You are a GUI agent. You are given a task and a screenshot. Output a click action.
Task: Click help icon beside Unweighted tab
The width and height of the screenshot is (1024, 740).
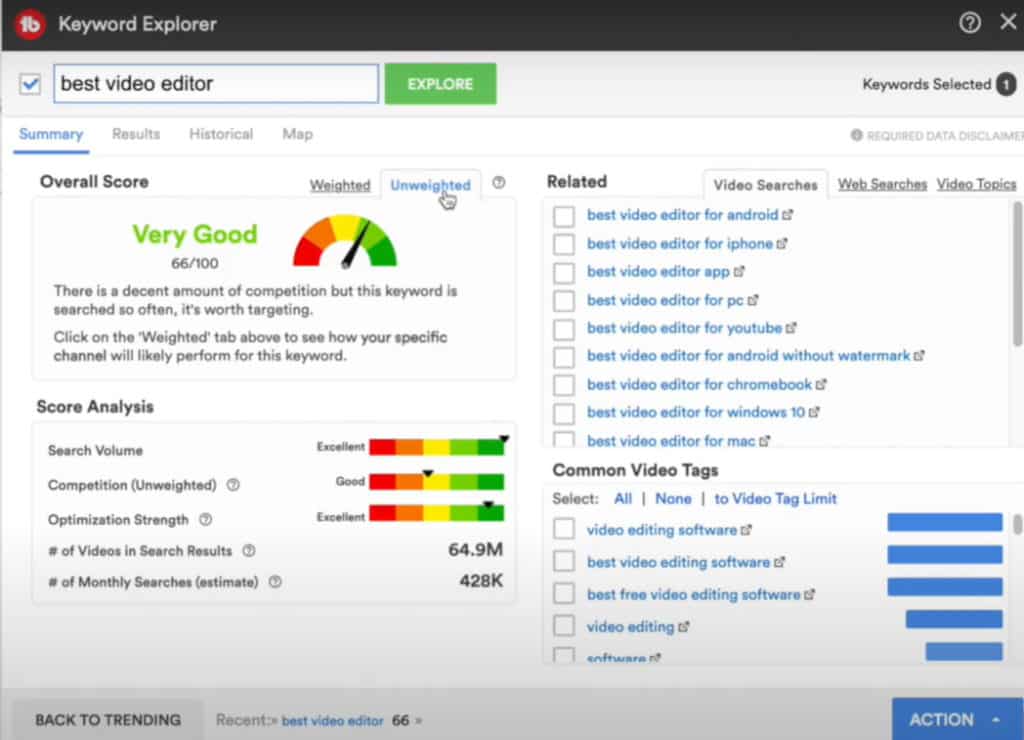coord(499,183)
